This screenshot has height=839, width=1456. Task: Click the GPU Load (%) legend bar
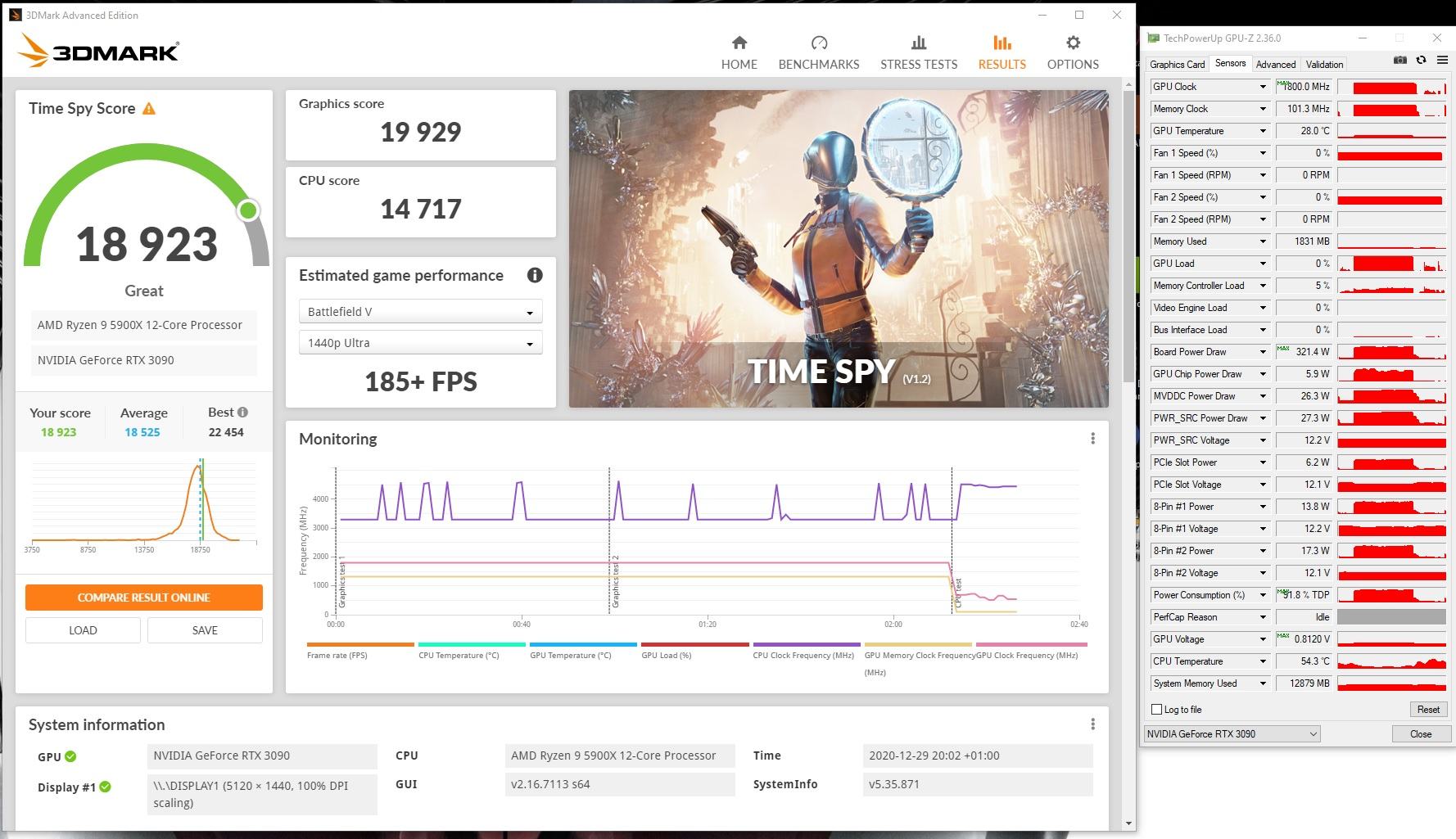695,645
